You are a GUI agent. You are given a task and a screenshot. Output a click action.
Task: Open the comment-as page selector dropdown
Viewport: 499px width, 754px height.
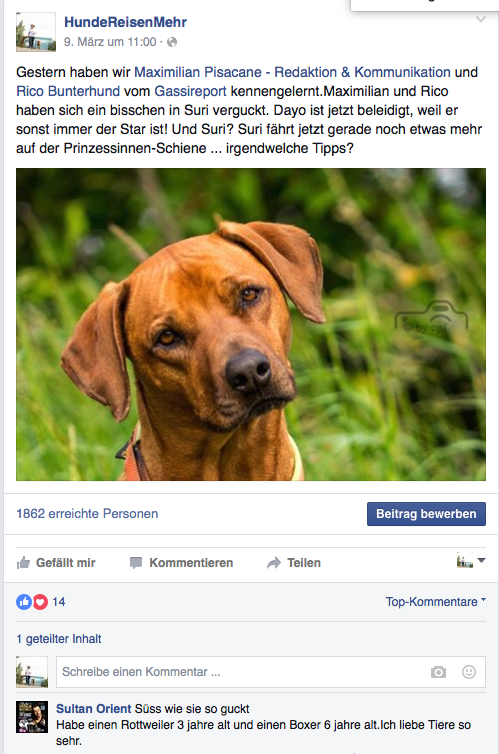point(471,561)
